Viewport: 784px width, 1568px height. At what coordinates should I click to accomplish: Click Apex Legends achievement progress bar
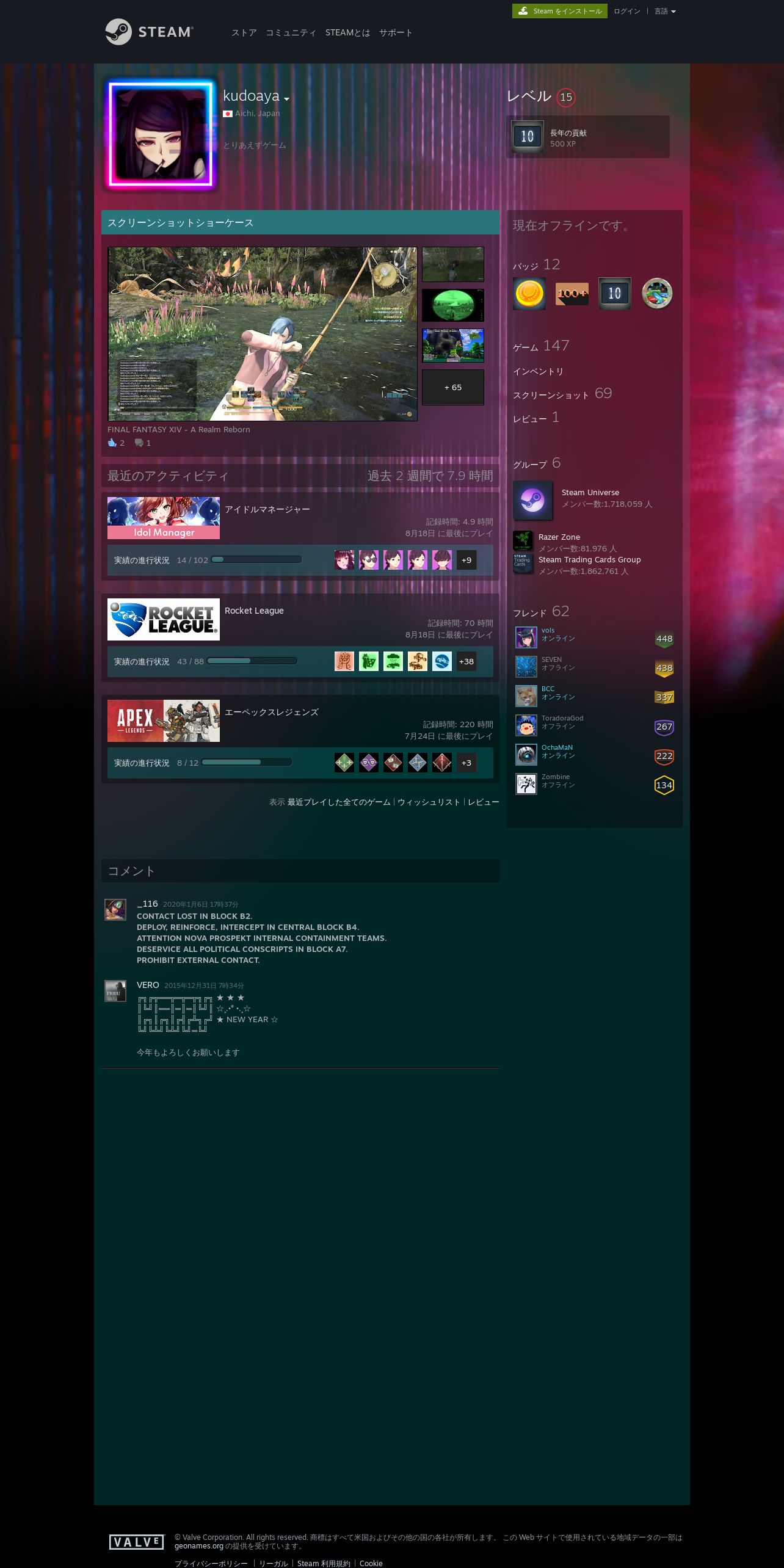tap(247, 762)
